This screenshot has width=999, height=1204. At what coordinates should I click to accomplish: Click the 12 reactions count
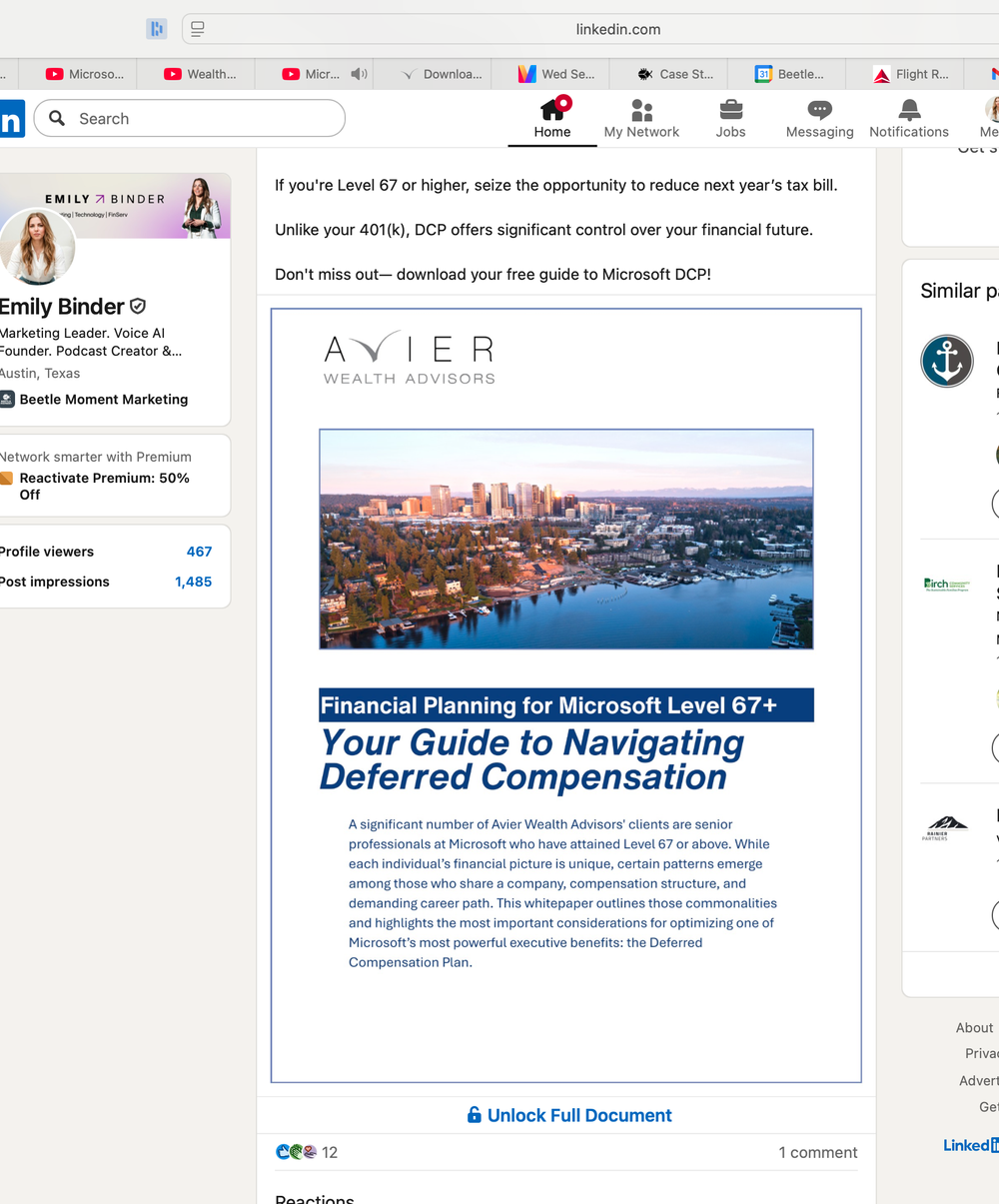pyautogui.click(x=330, y=1152)
